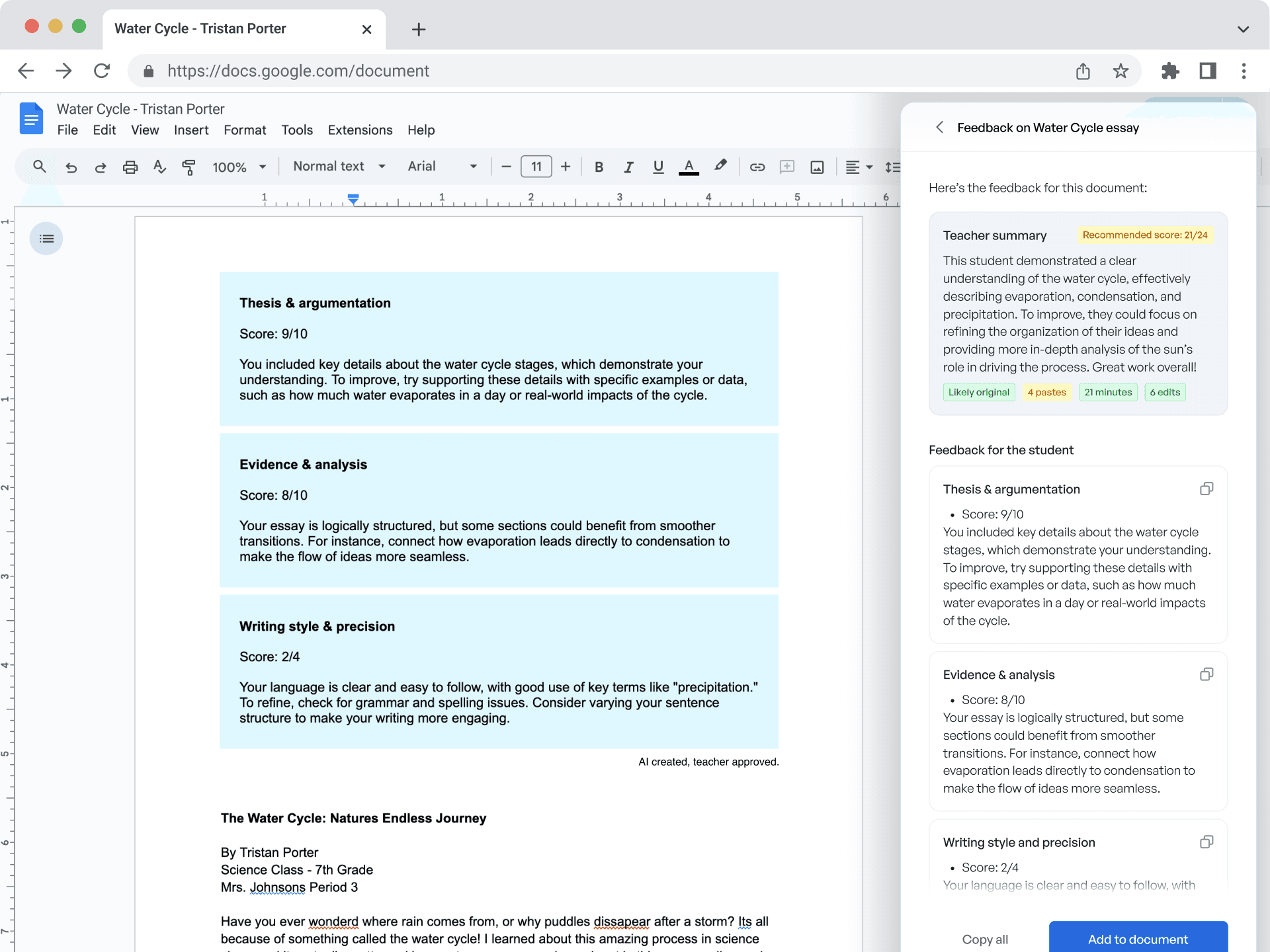Click the paint format roller icon
Image resolution: width=1270 pixels, height=952 pixels.
pos(189,167)
